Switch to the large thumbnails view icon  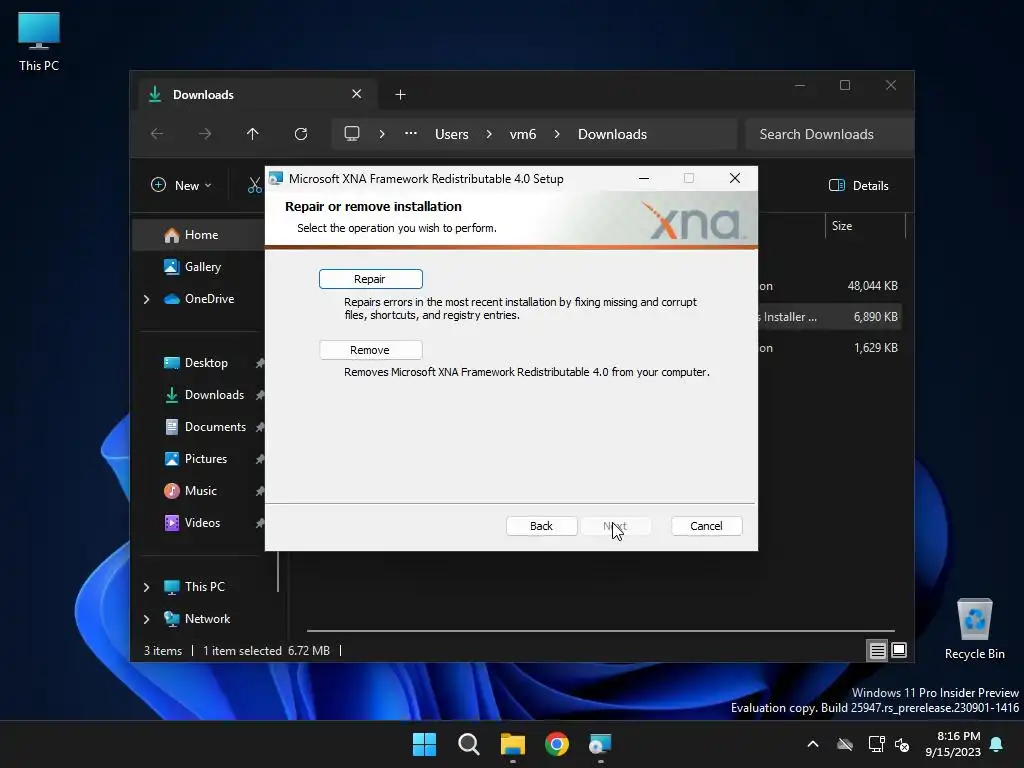tap(899, 650)
